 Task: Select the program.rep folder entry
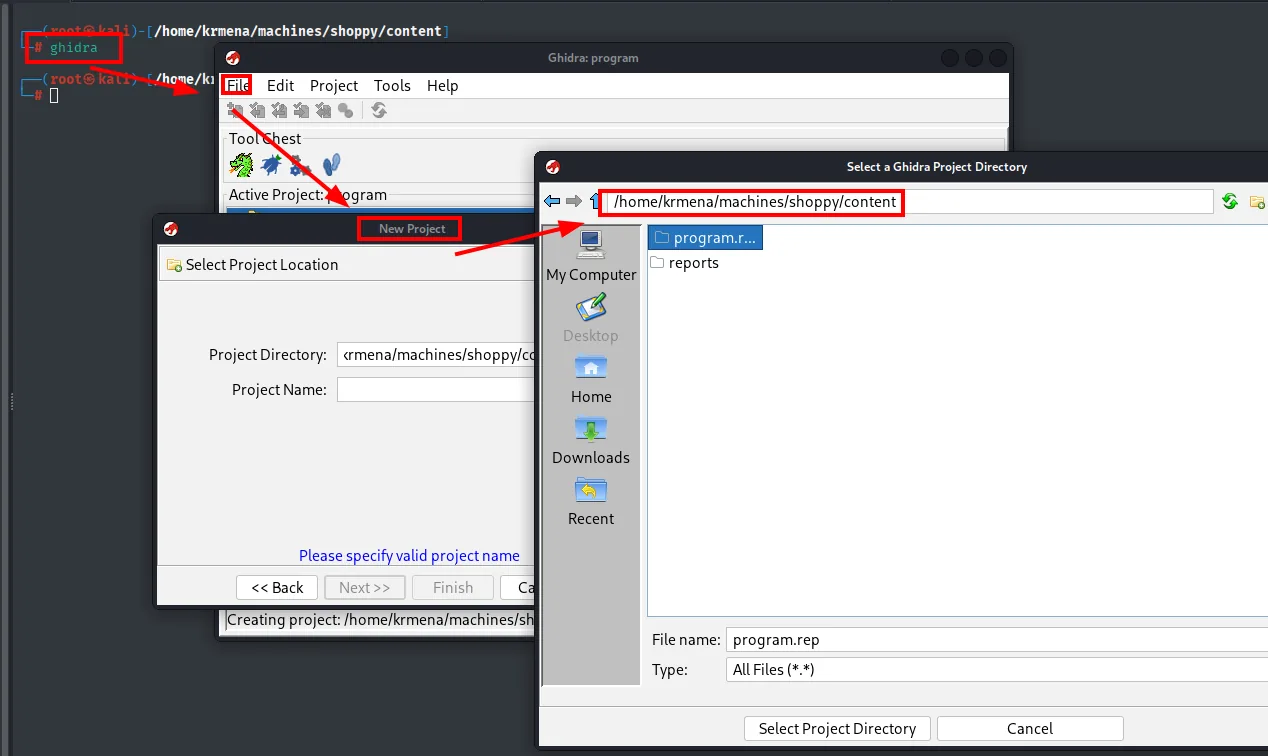(x=705, y=238)
